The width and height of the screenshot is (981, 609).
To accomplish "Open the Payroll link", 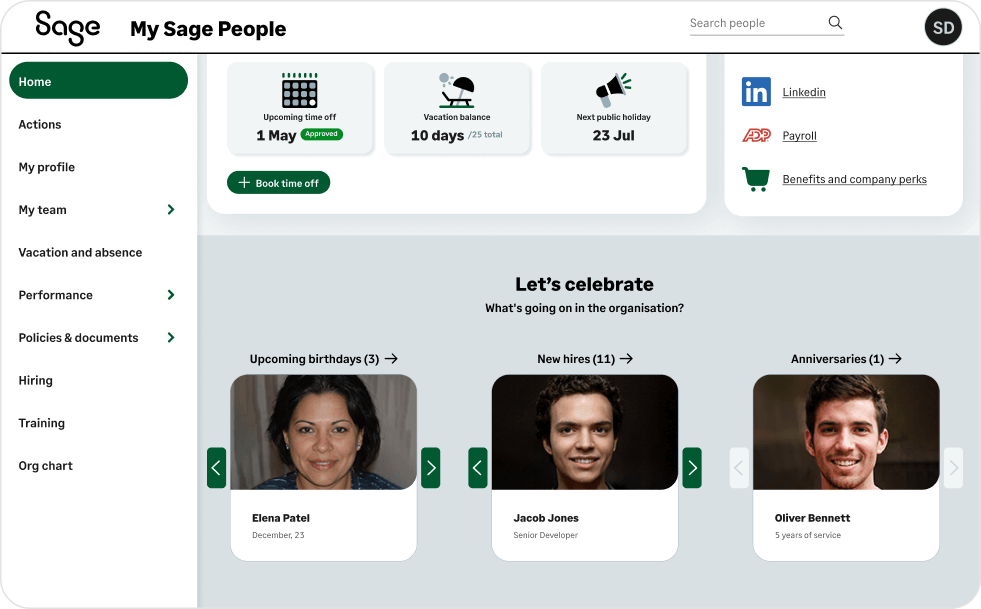I will (799, 134).
